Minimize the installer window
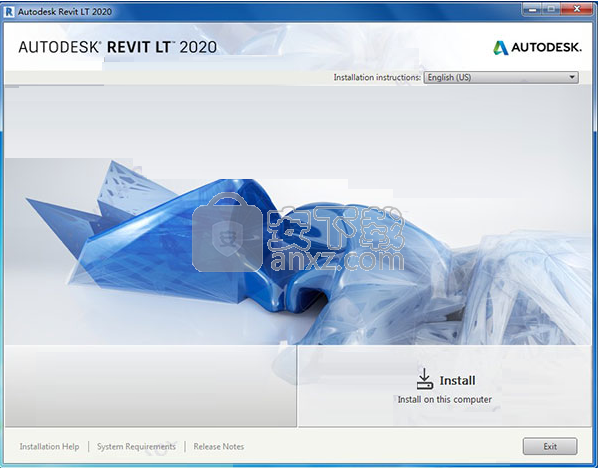Screen dimensions: 600x468 (x=532, y=9)
